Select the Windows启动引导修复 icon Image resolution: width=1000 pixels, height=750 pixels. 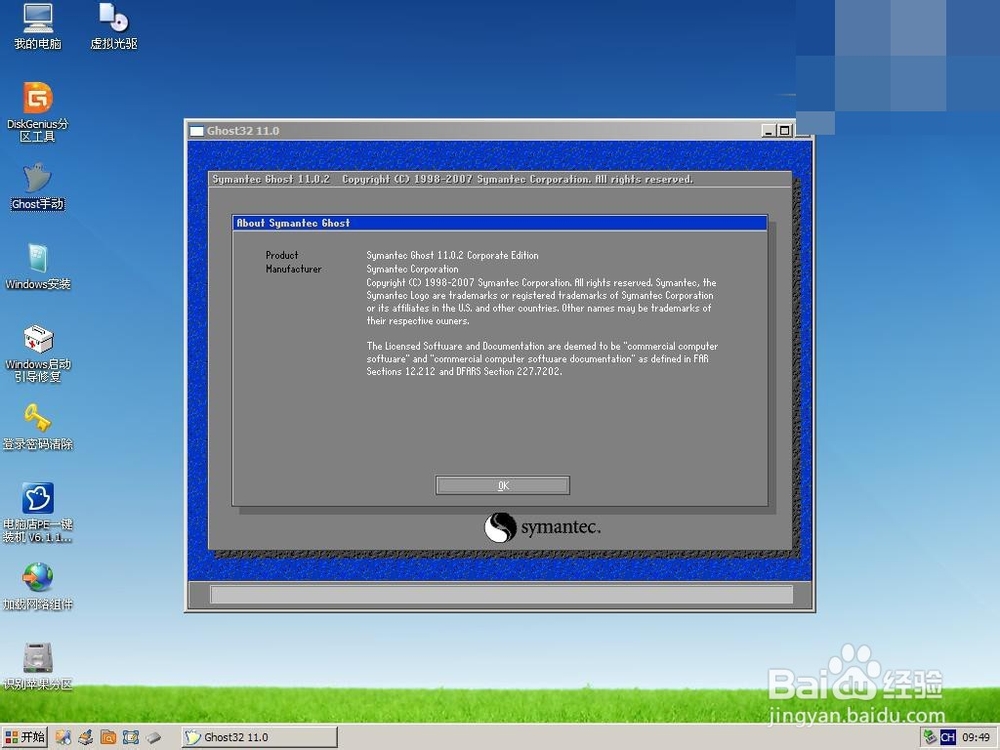(x=38, y=353)
